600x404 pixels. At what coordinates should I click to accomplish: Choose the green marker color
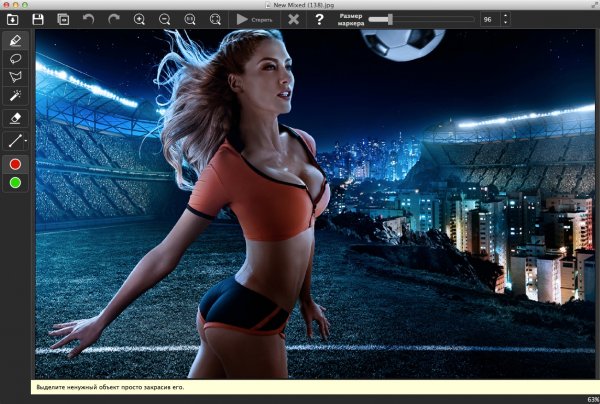coord(15,182)
